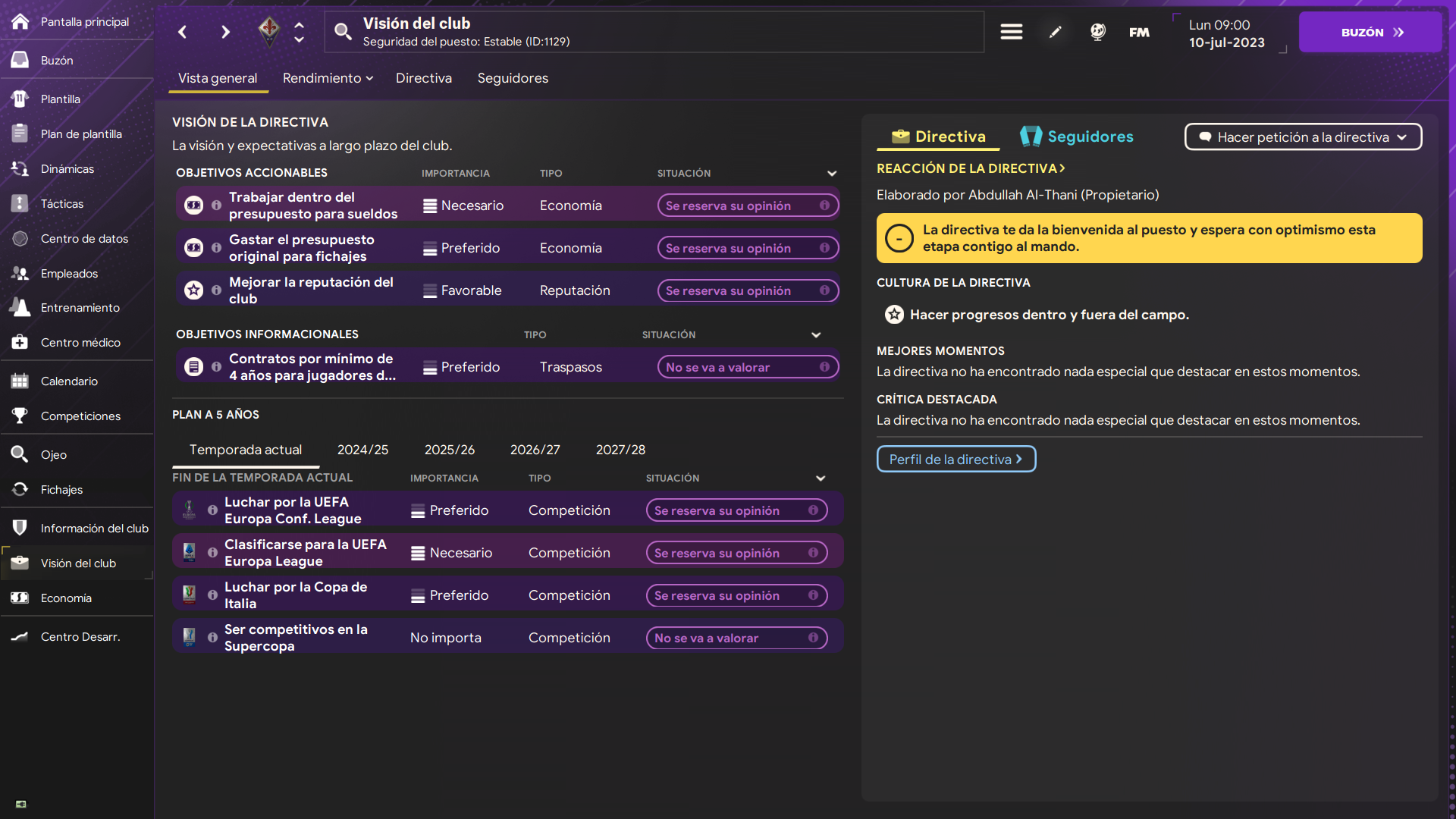Open the hamburger menu icon
Screen dimensions: 1456x819
click(x=1011, y=32)
